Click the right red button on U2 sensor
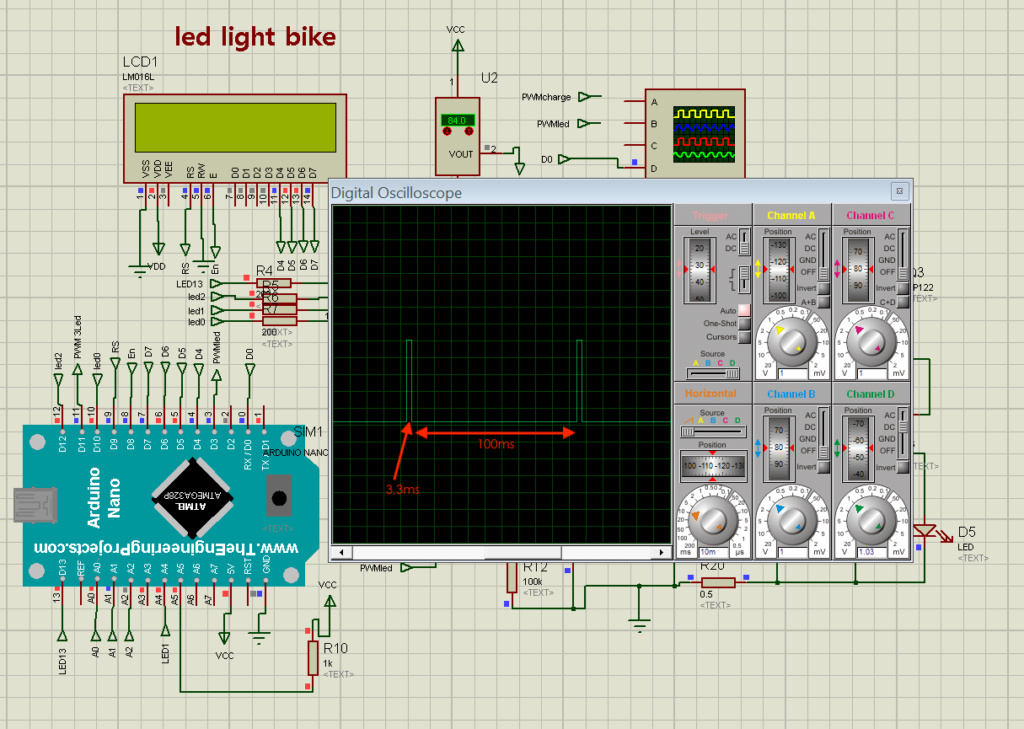The width and height of the screenshot is (1024, 729). click(469, 131)
